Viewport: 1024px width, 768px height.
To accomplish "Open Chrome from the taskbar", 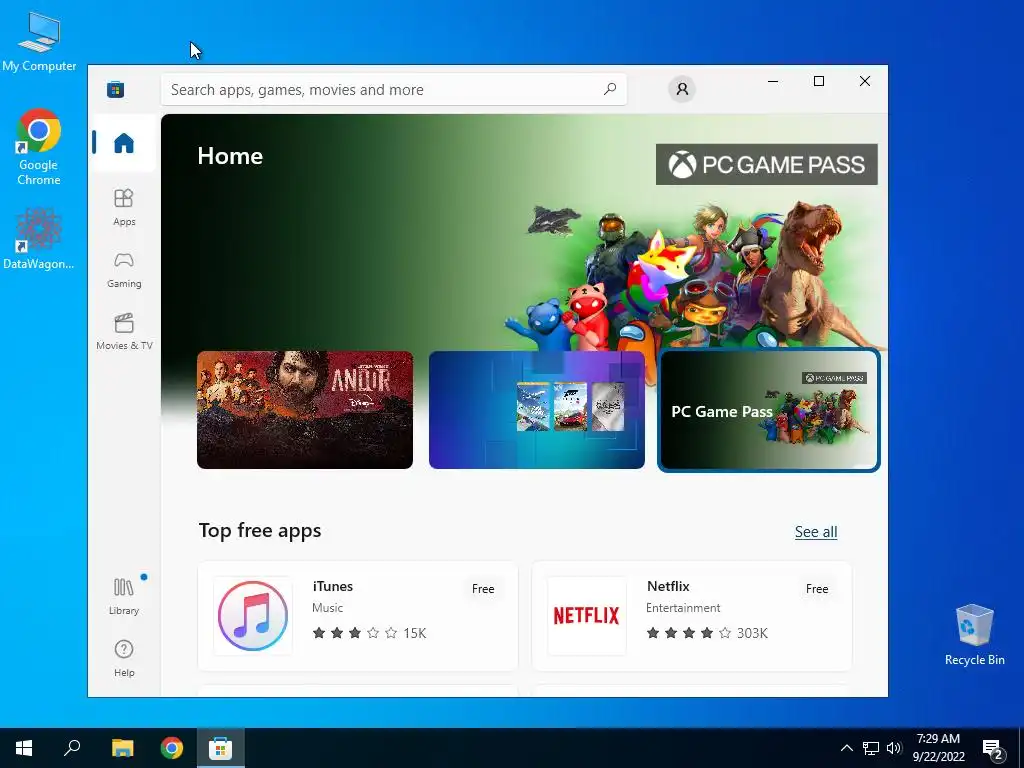I will (172, 748).
